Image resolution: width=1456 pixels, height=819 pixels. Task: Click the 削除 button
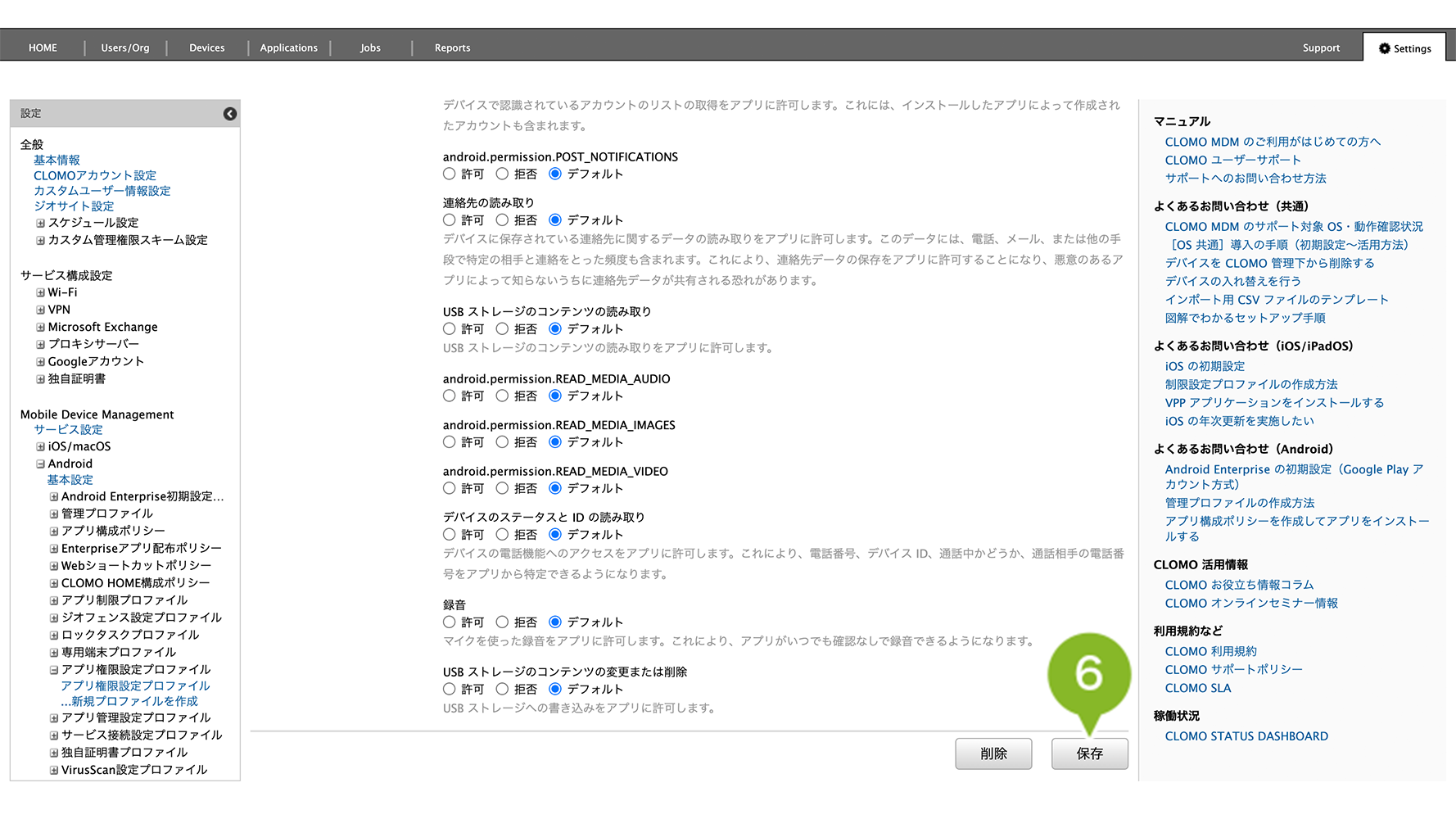993,753
